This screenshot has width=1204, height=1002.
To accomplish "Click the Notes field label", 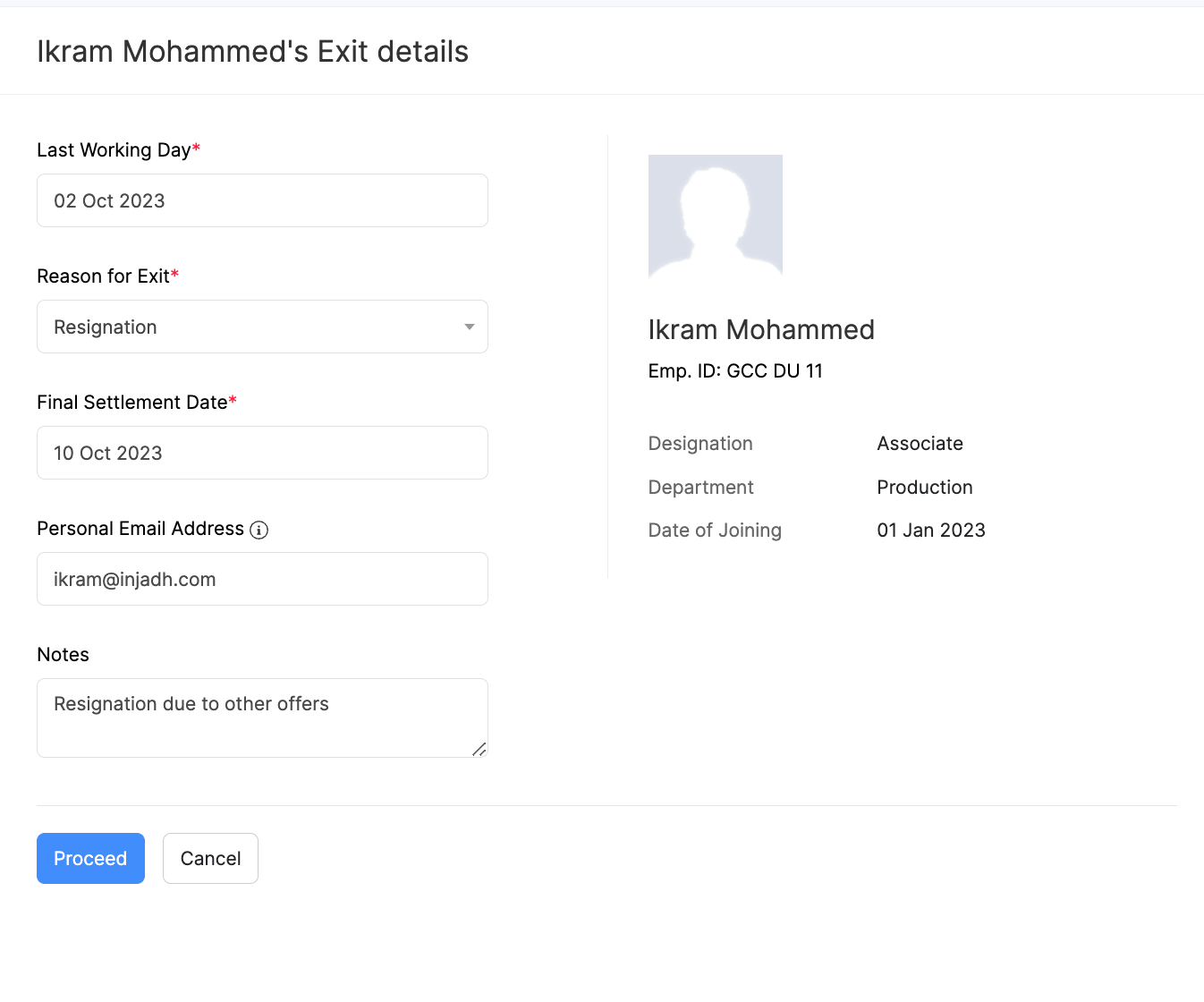I will click(63, 655).
